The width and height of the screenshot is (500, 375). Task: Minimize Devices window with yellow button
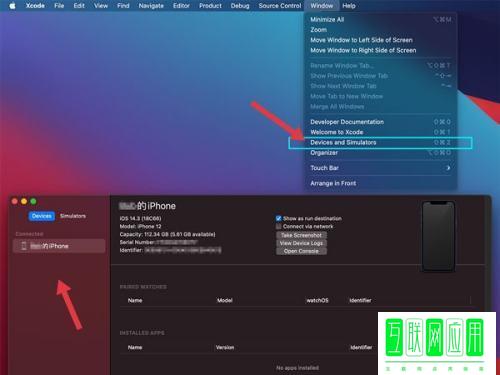click(24, 201)
